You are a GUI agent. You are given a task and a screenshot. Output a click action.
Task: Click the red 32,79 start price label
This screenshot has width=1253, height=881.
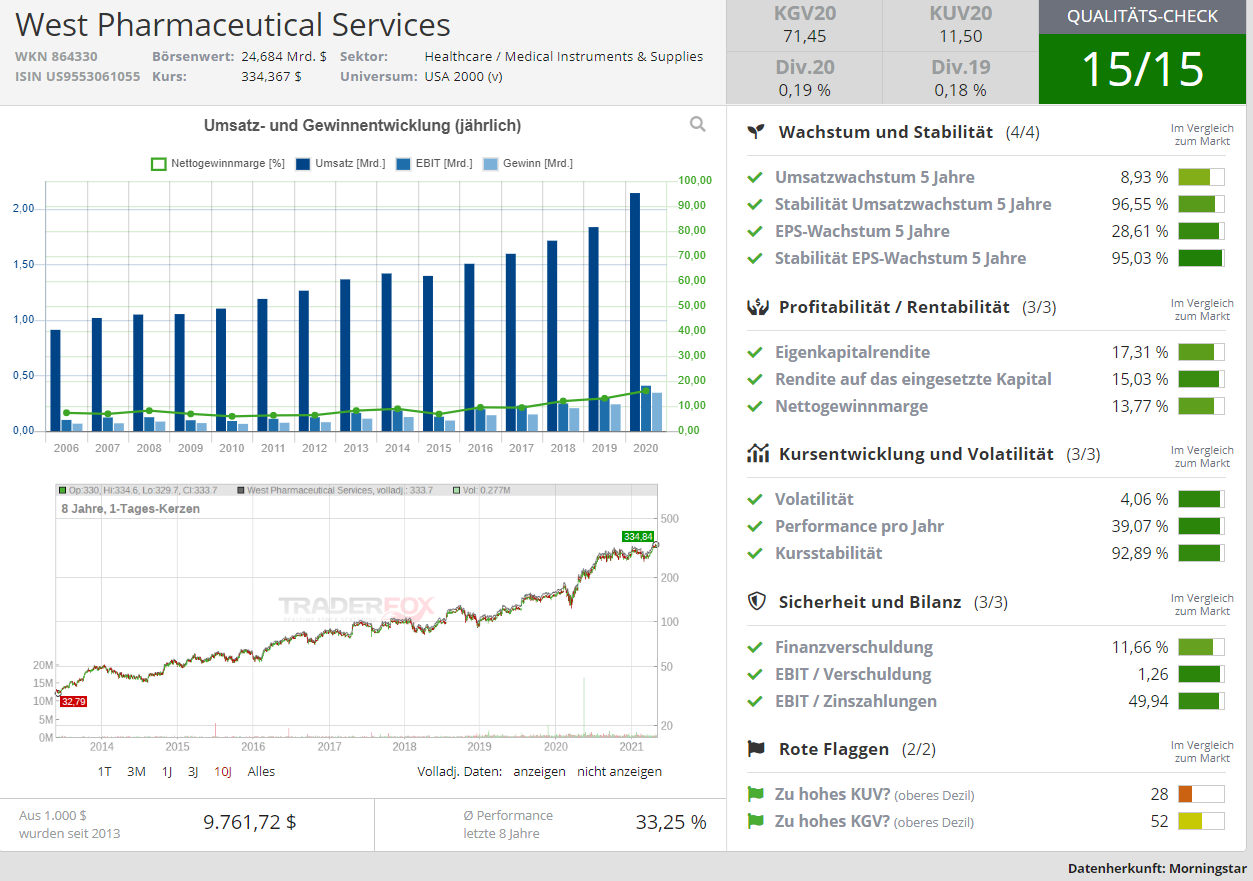pyautogui.click(x=73, y=702)
